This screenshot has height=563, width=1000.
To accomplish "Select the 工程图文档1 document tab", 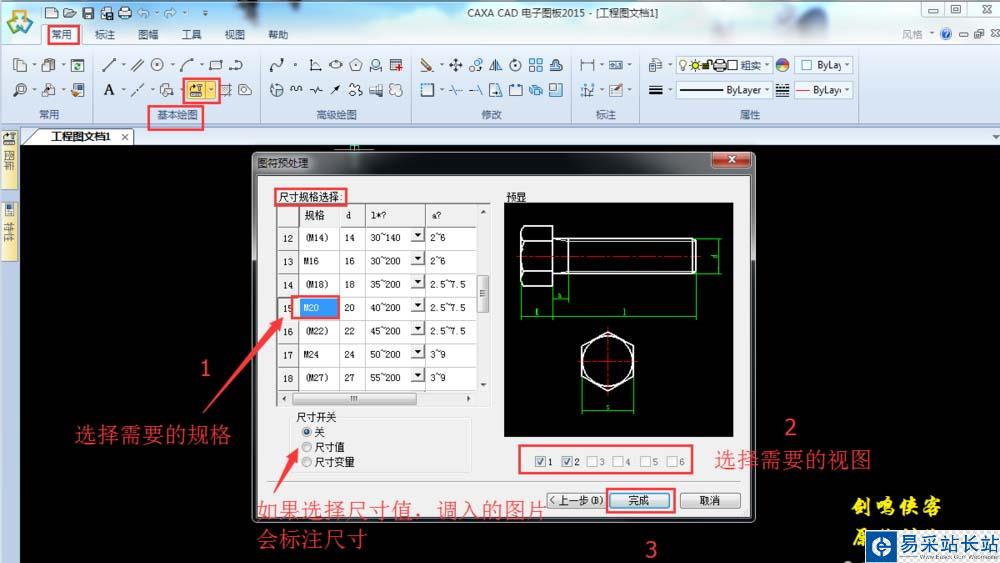I will coord(80,136).
